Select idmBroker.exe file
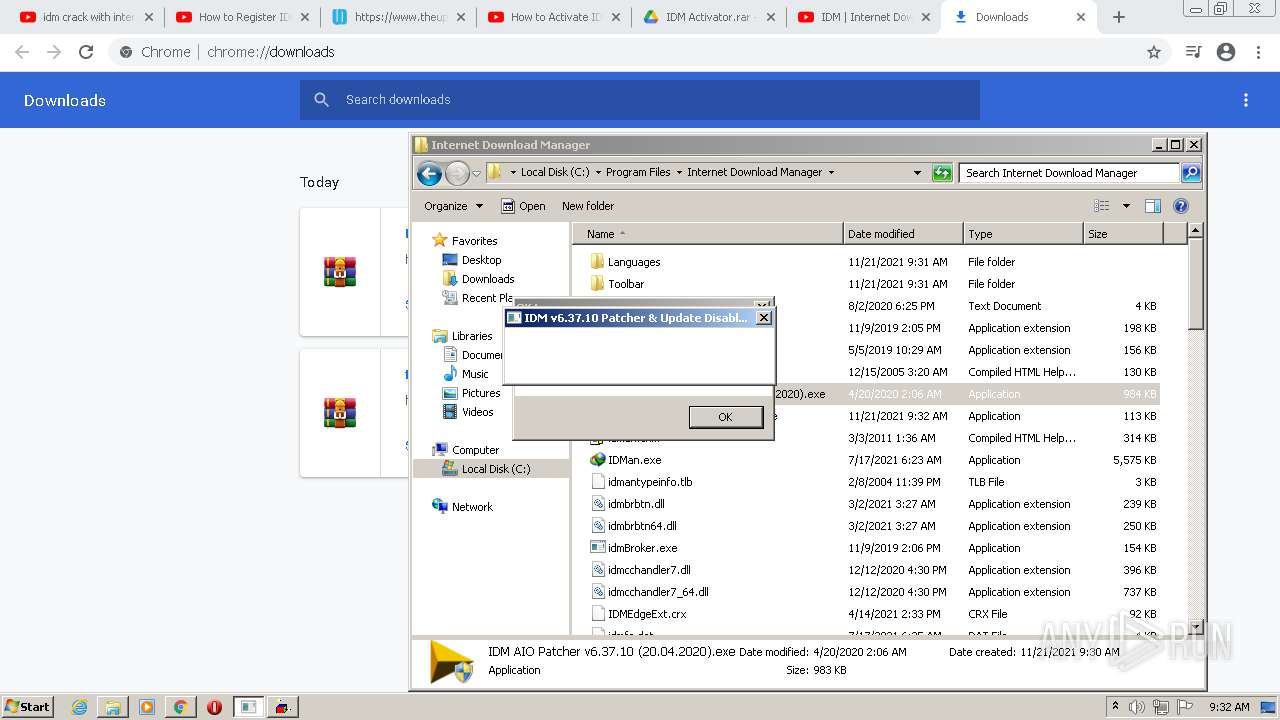 (x=642, y=548)
